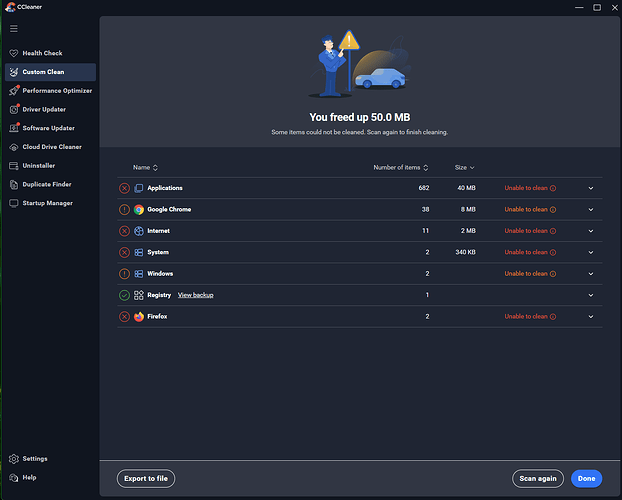Image resolution: width=622 pixels, height=500 pixels.
Task: Click the Scan again button
Action: 538,479
